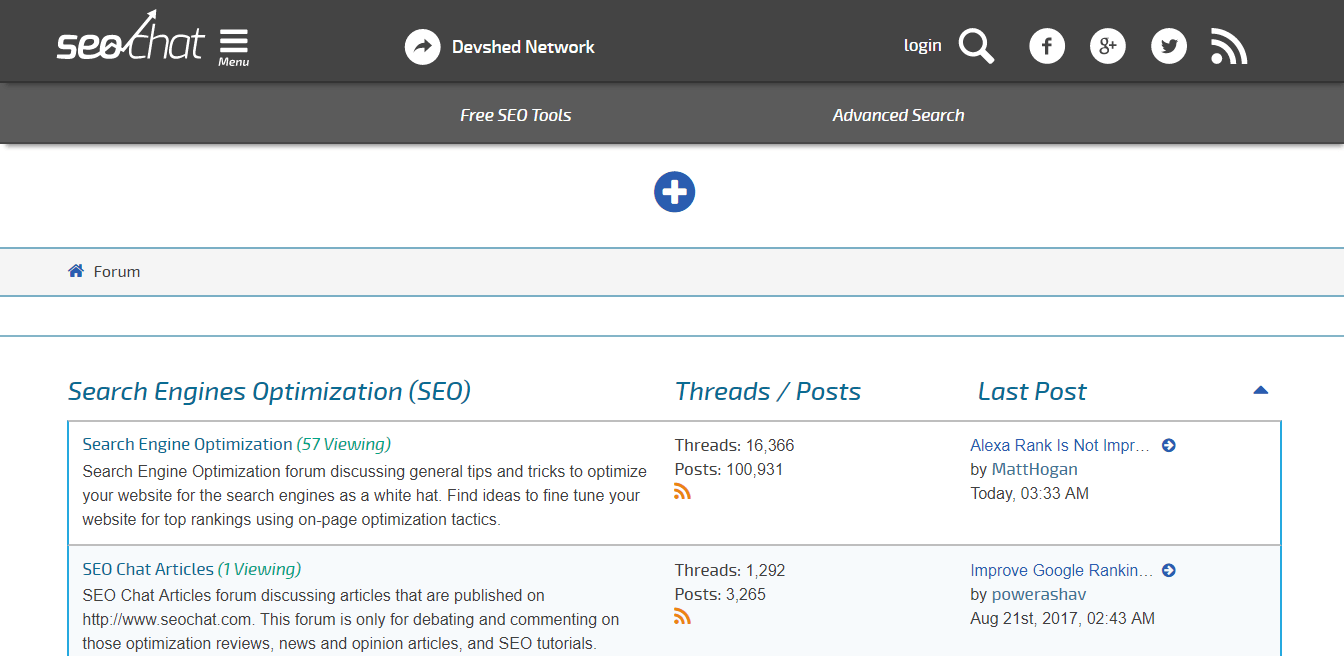The width and height of the screenshot is (1344, 656).
Task: Open the hamburger Menu icon
Action: tap(234, 46)
